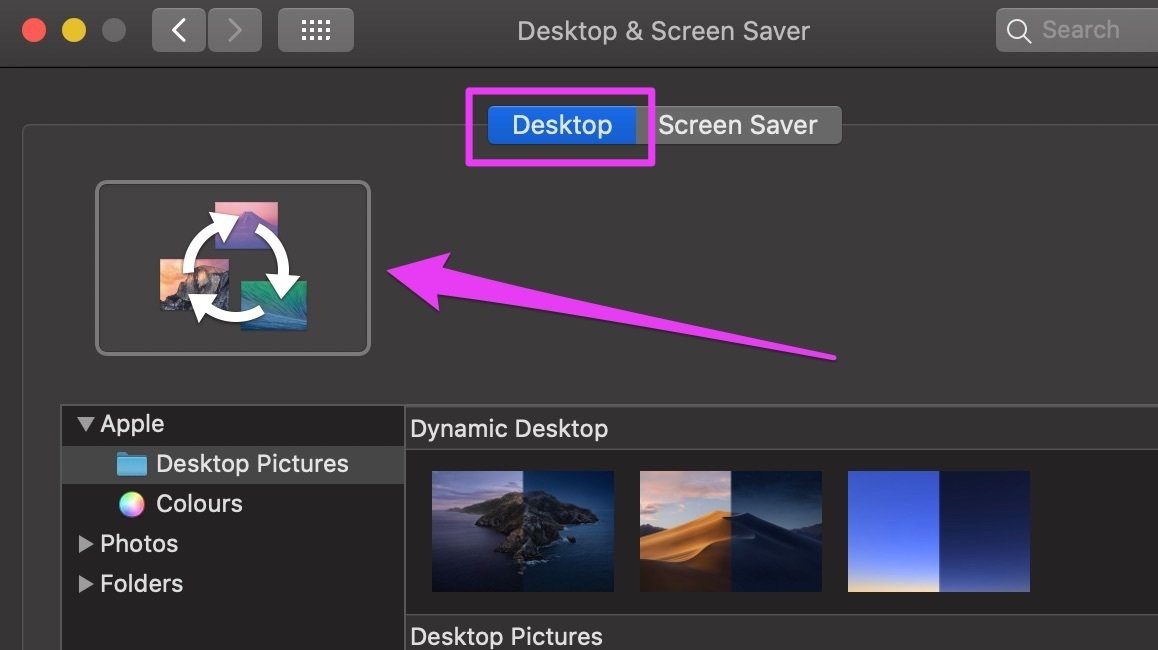Screen dimensions: 1158x650
Task: Switch to the Desktop tab
Action: point(562,125)
